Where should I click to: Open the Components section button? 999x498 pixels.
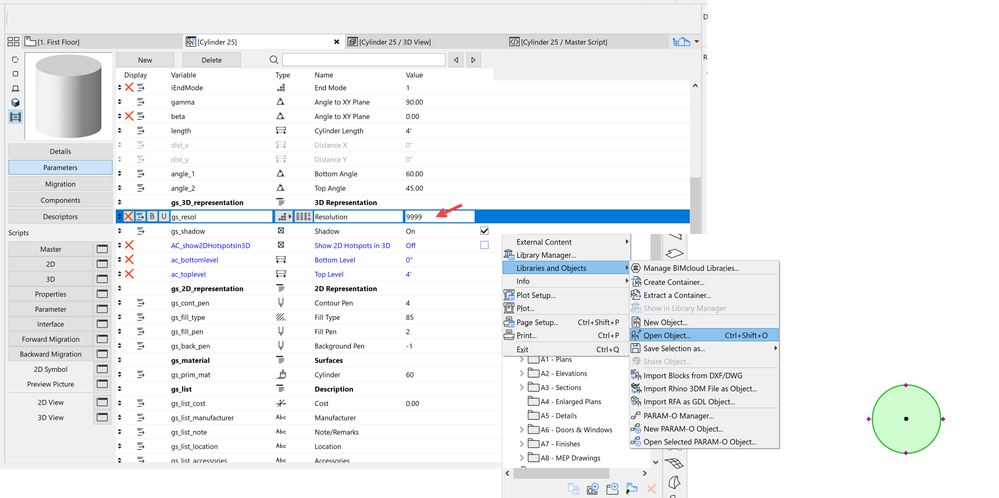60,200
